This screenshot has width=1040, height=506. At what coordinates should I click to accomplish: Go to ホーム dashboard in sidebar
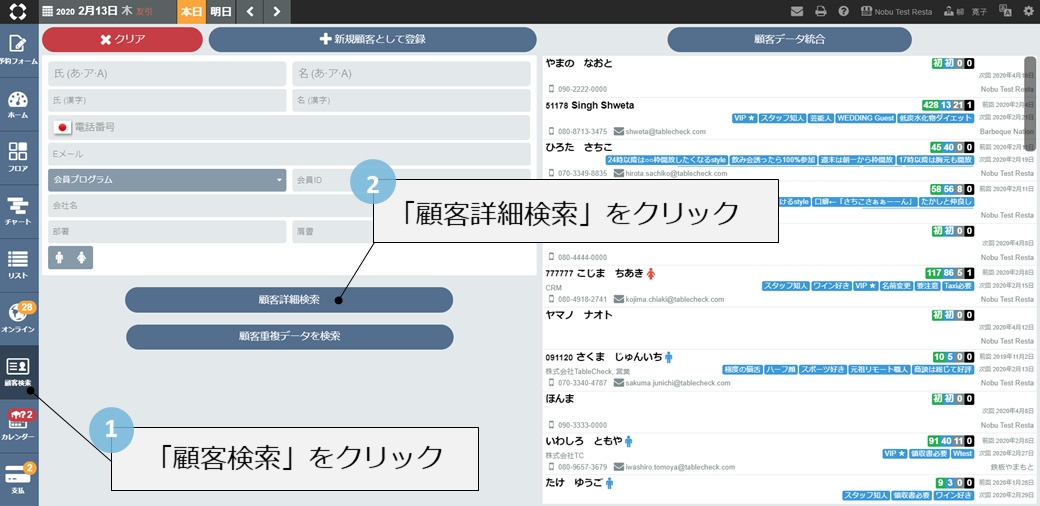tap(18, 104)
